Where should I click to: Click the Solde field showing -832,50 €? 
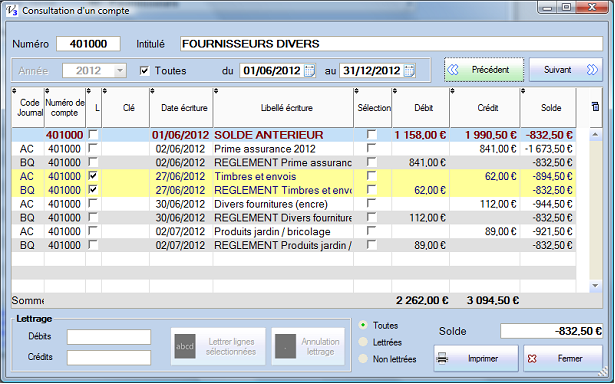pyautogui.click(x=551, y=331)
